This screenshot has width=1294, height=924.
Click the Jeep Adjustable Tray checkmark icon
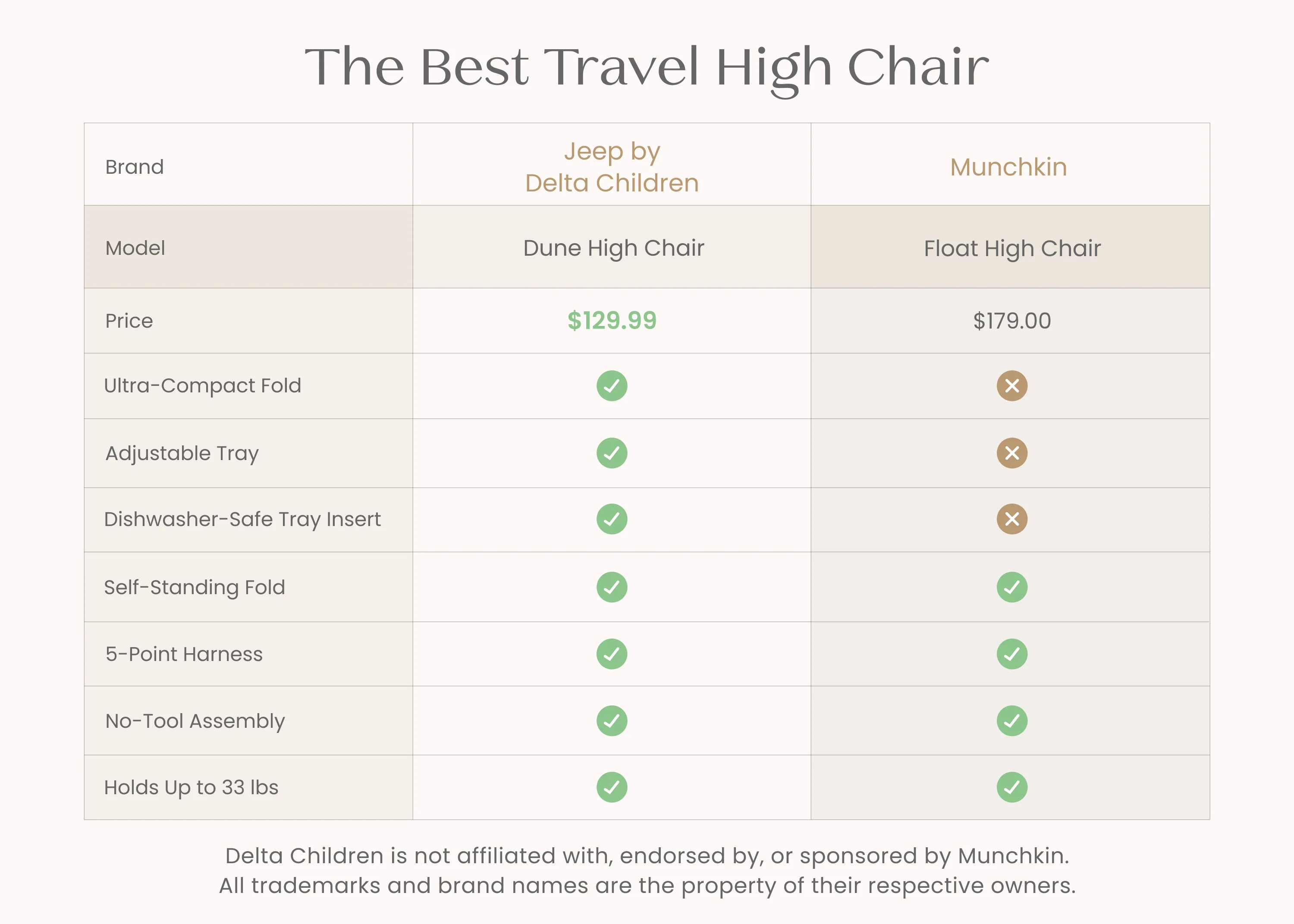pyautogui.click(x=612, y=453)
